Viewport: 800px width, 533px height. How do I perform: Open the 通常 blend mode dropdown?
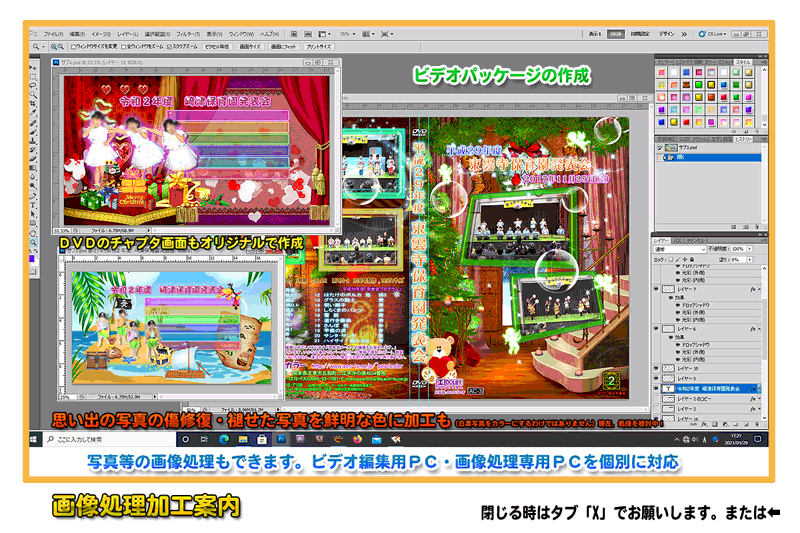(680, 249)
